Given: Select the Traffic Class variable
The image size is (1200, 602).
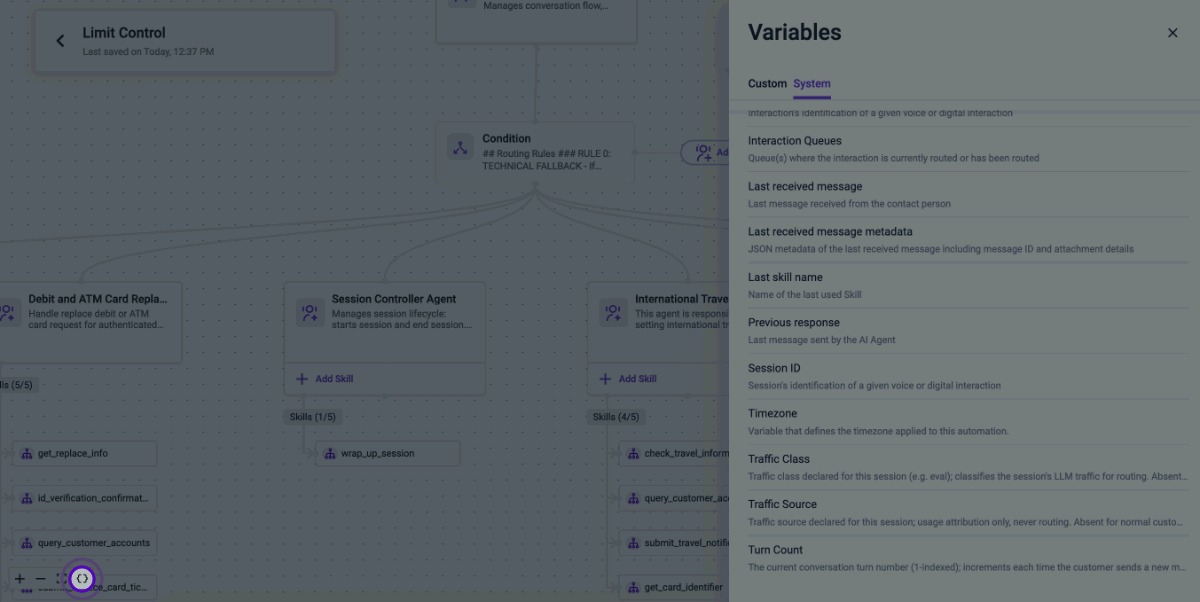Looking at the screenshot, I should coord(968,467).
